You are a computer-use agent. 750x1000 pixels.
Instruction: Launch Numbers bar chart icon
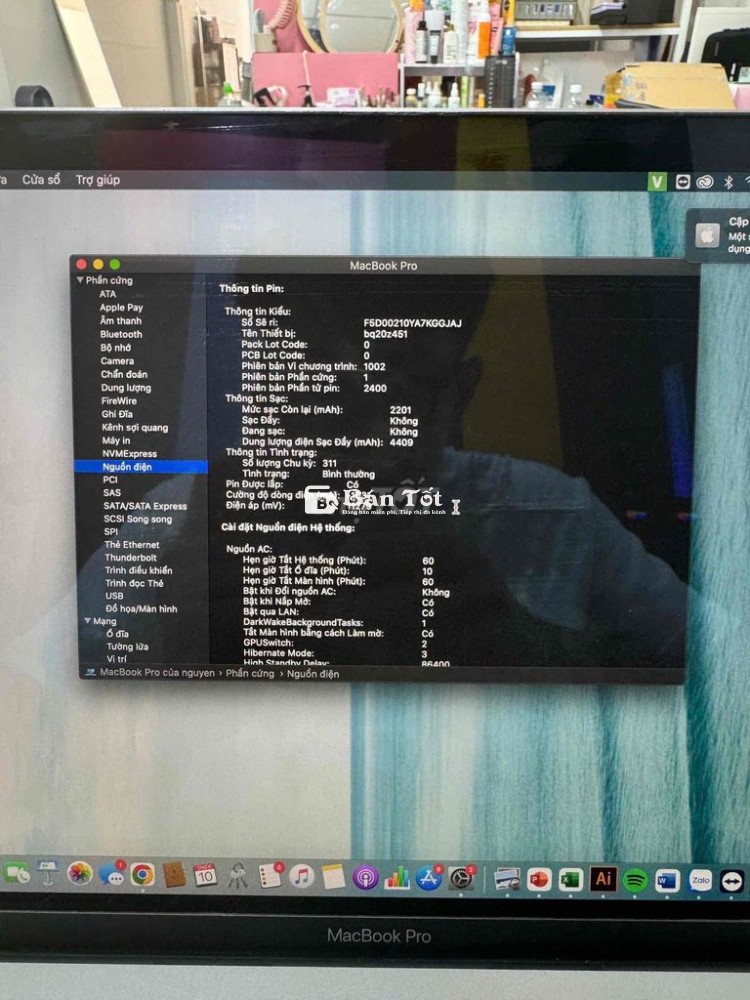pyautogui.click(x=397, y=878)
